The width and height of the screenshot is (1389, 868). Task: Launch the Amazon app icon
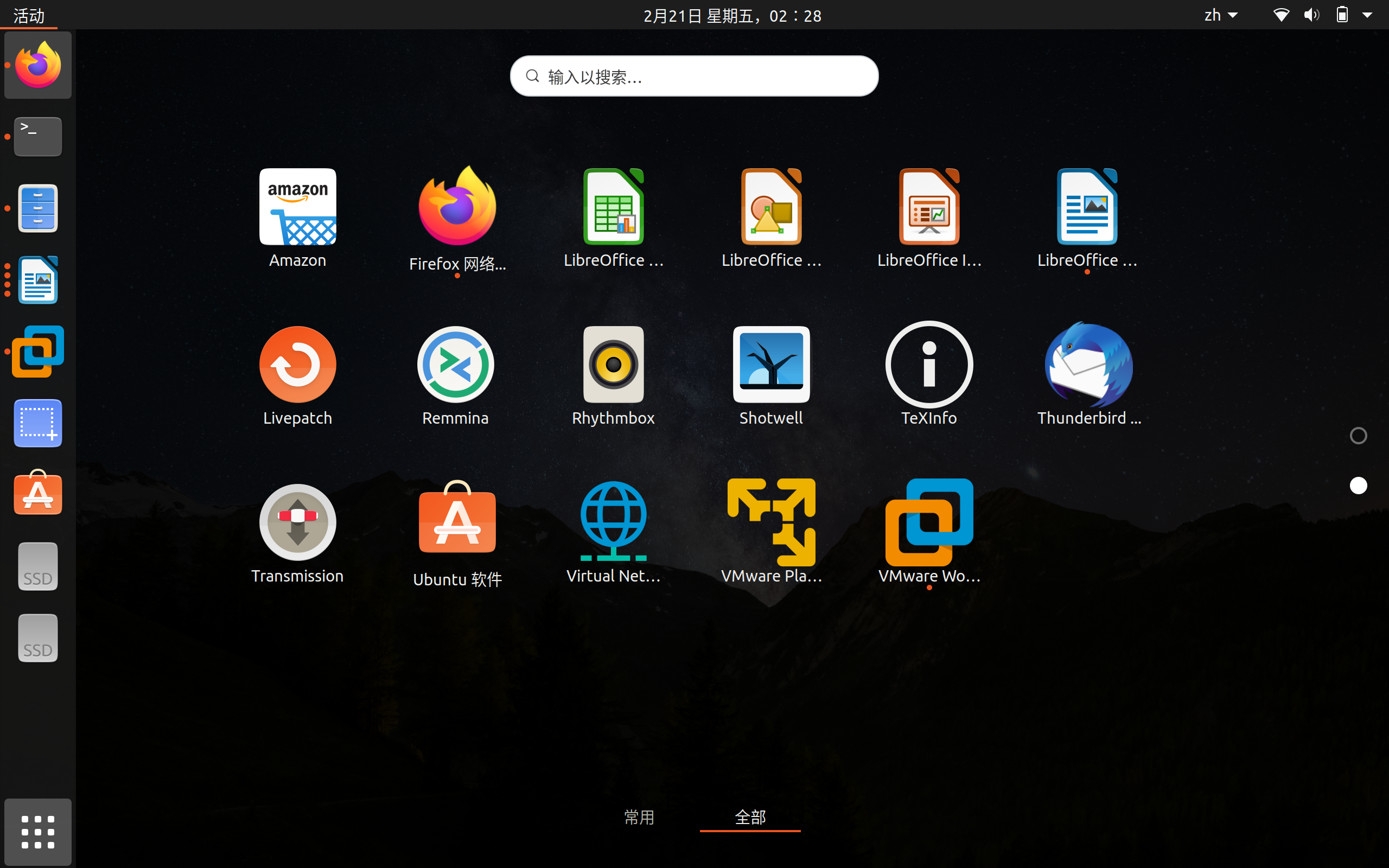pyautogui.click(x=297, y=207)
